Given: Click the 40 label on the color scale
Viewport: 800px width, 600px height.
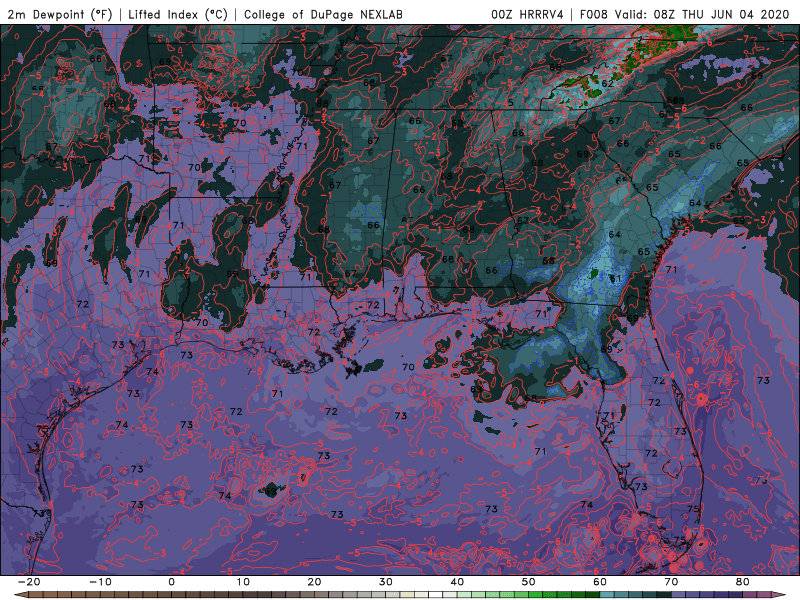Looking at the screenshot, I should tap(457, 582).
